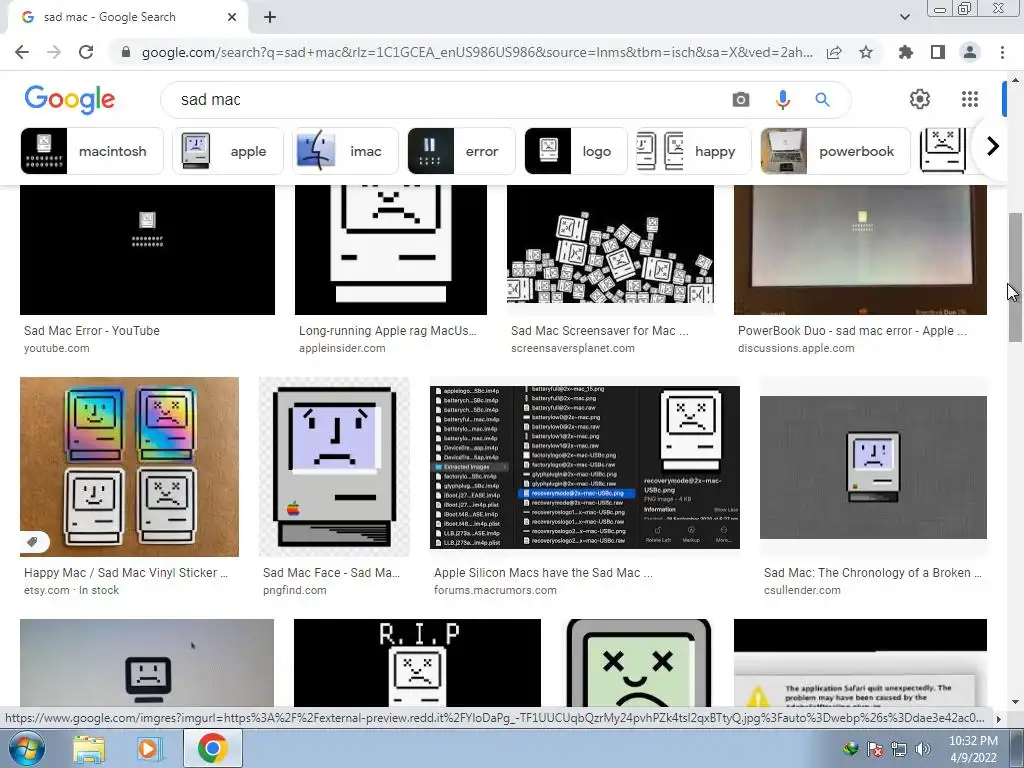Click 'Sad Mac Screensaver for Mac ...' link
Image resolution: width=1024 pixels, height=768 pixels.
click(x=600, y=330)
